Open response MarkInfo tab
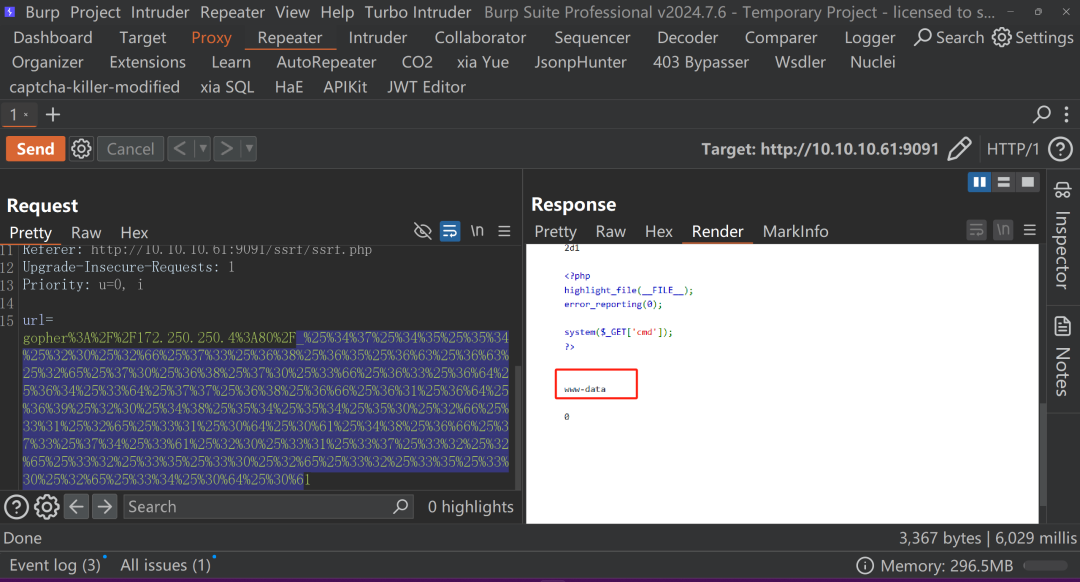 (x=796, y=231)
